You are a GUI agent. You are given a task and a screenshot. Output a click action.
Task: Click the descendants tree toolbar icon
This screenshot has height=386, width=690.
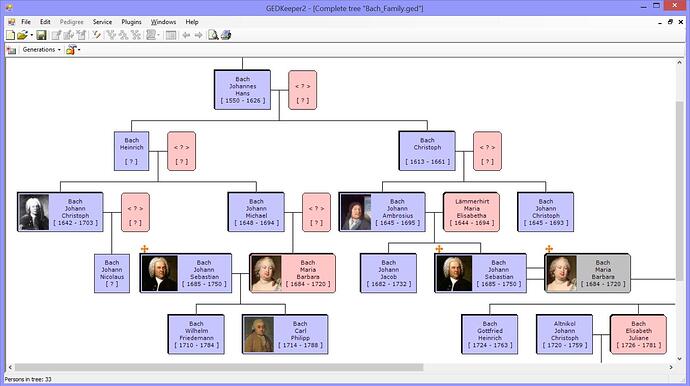[x=123, y=35]
